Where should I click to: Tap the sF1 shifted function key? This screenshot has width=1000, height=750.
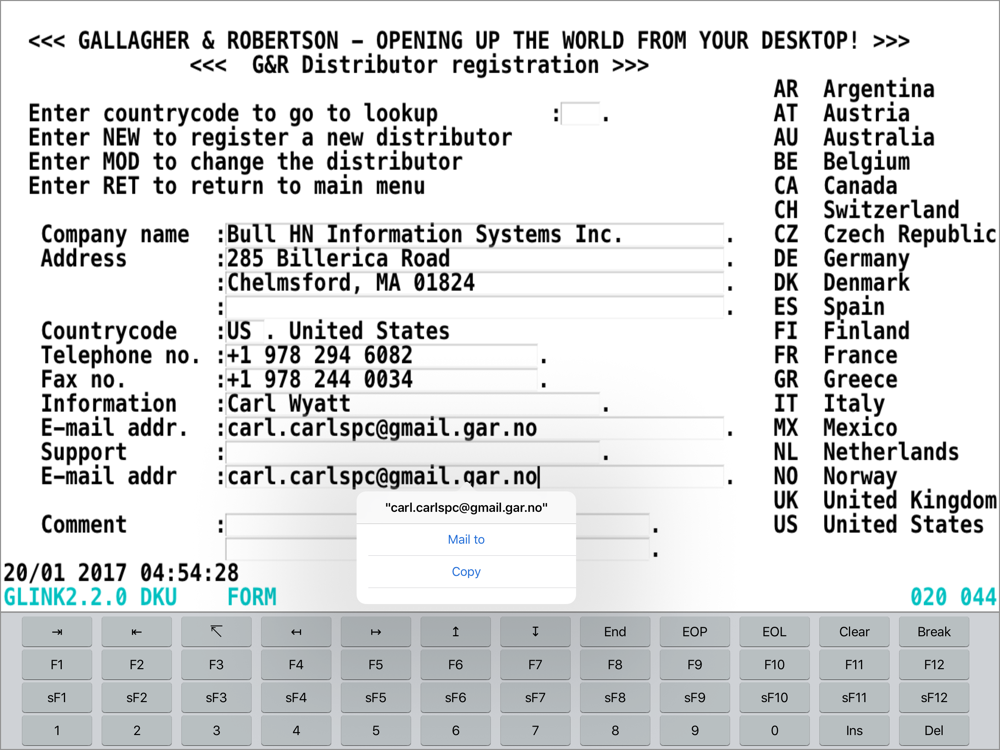57,698
